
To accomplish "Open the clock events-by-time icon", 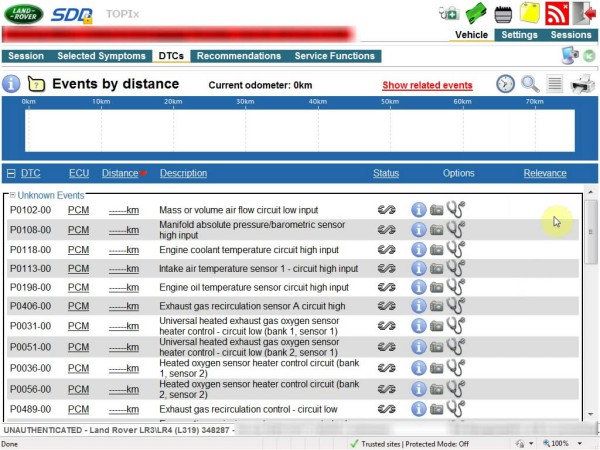I will 505,84.
